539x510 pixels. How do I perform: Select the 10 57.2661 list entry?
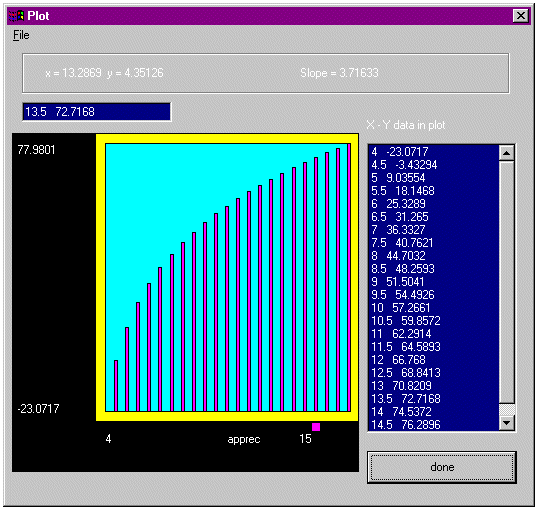coord(433,308)
